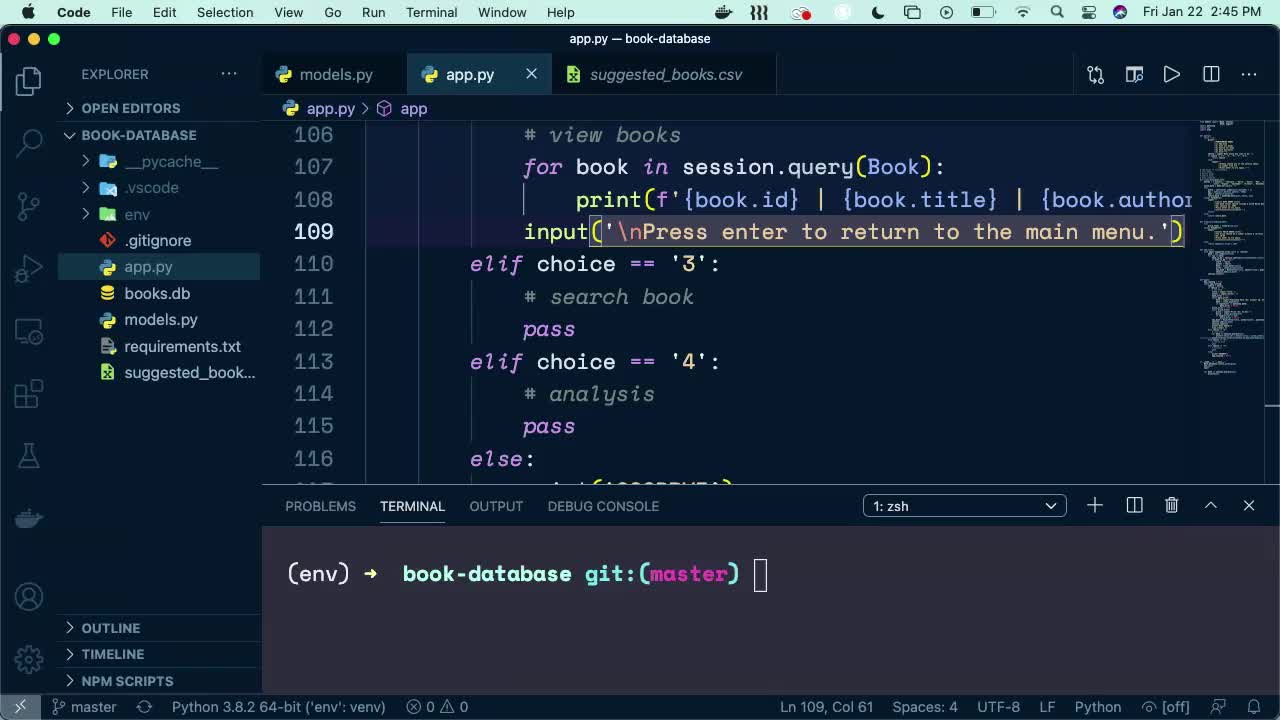Viewport: 1280px width, 720px height.
Task: Open the Testing flask view
Action: (29, 456)
